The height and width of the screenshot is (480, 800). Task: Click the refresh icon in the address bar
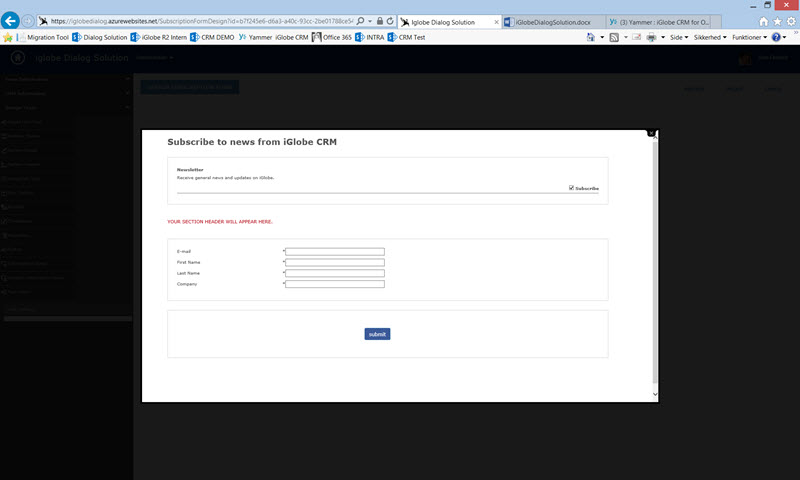pos(390,20)
